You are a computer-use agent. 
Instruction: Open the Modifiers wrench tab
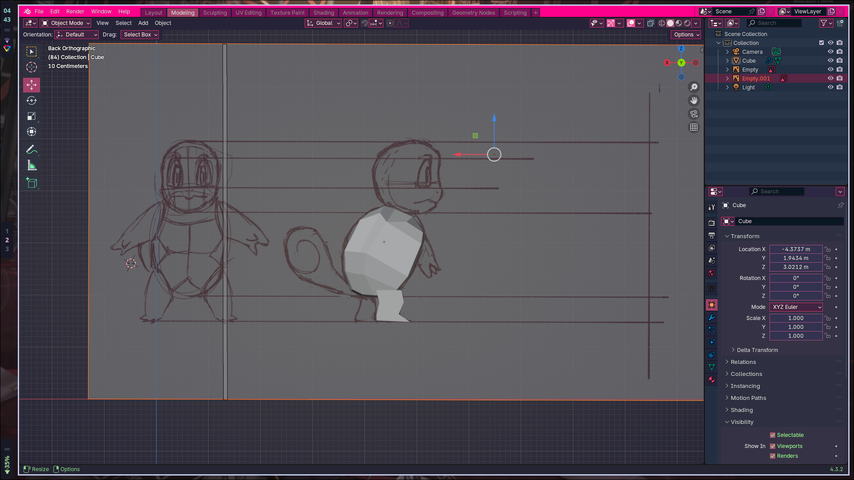click(711, 318)
